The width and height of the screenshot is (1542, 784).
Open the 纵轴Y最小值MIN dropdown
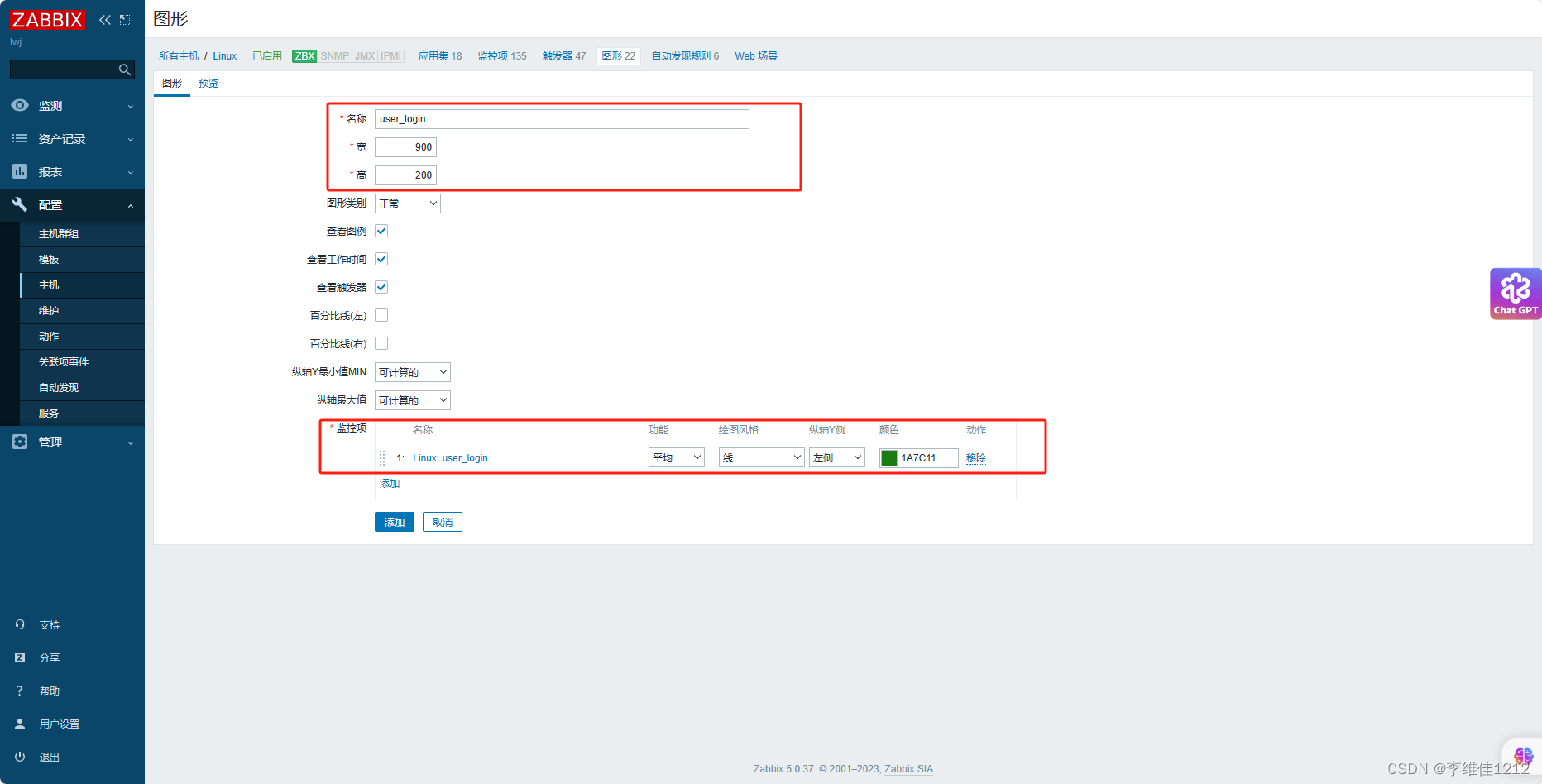[x=413, y=372]
